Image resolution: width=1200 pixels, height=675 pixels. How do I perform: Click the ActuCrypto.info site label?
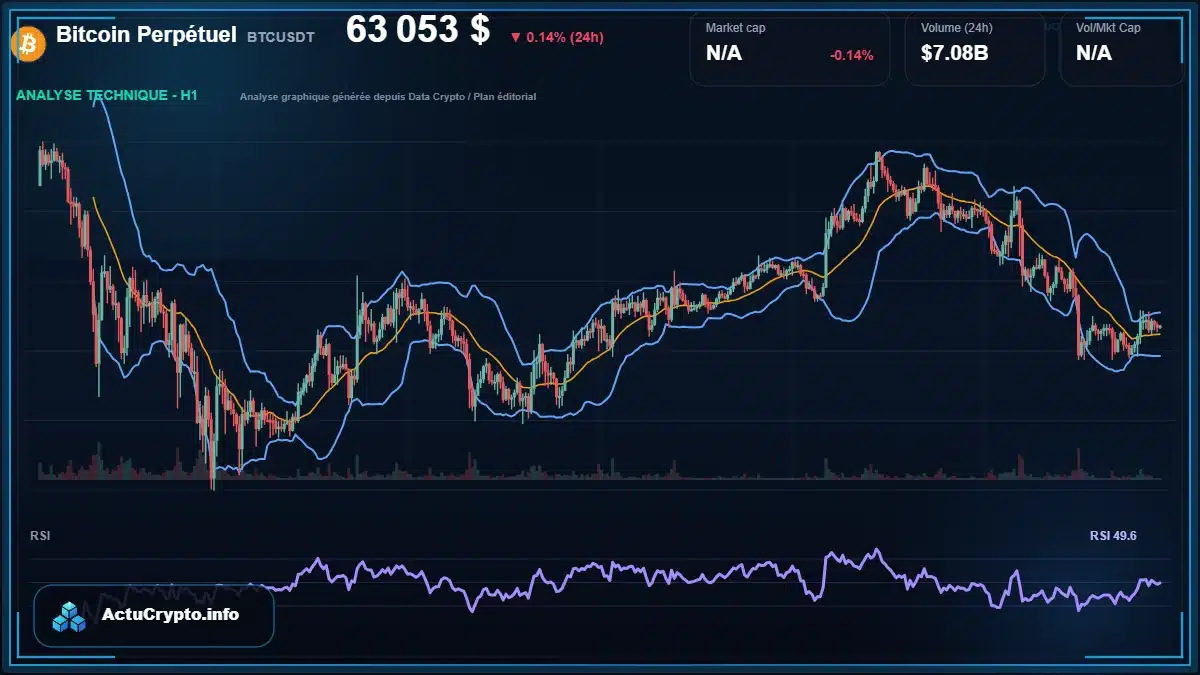tap(170, 615)
